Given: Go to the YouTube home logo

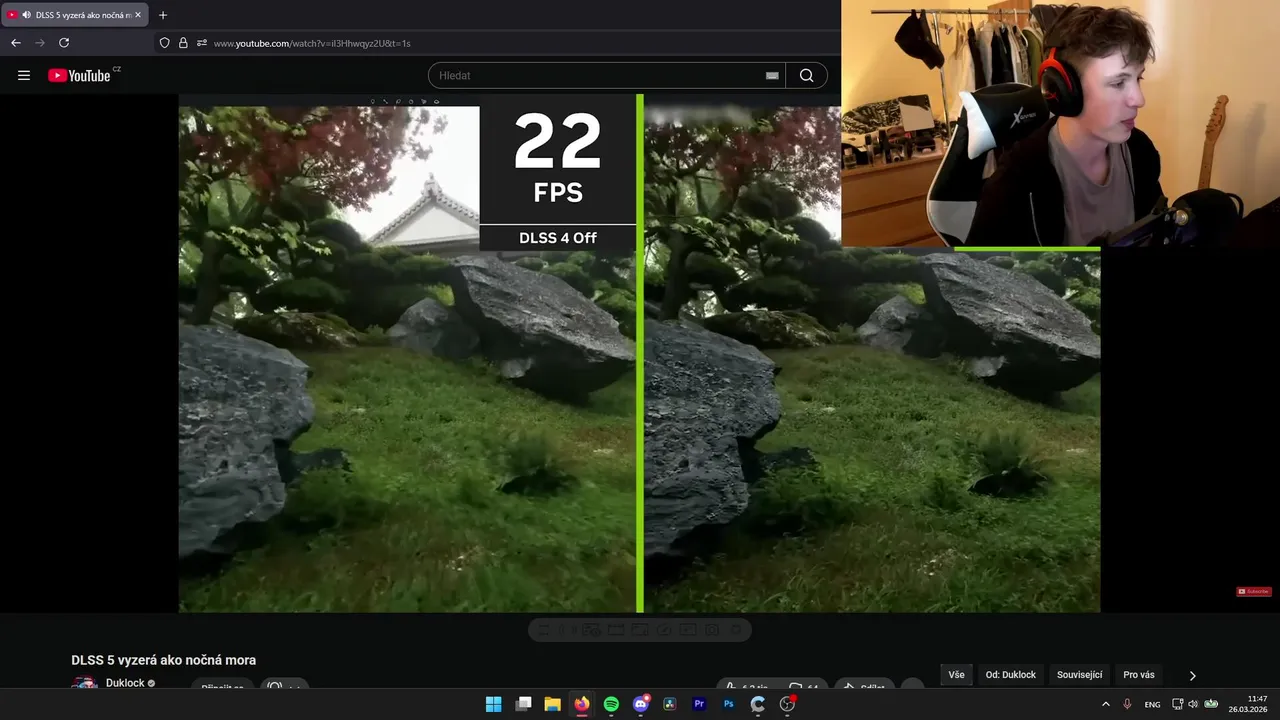Looking at the screenshot, I should 79,75.
